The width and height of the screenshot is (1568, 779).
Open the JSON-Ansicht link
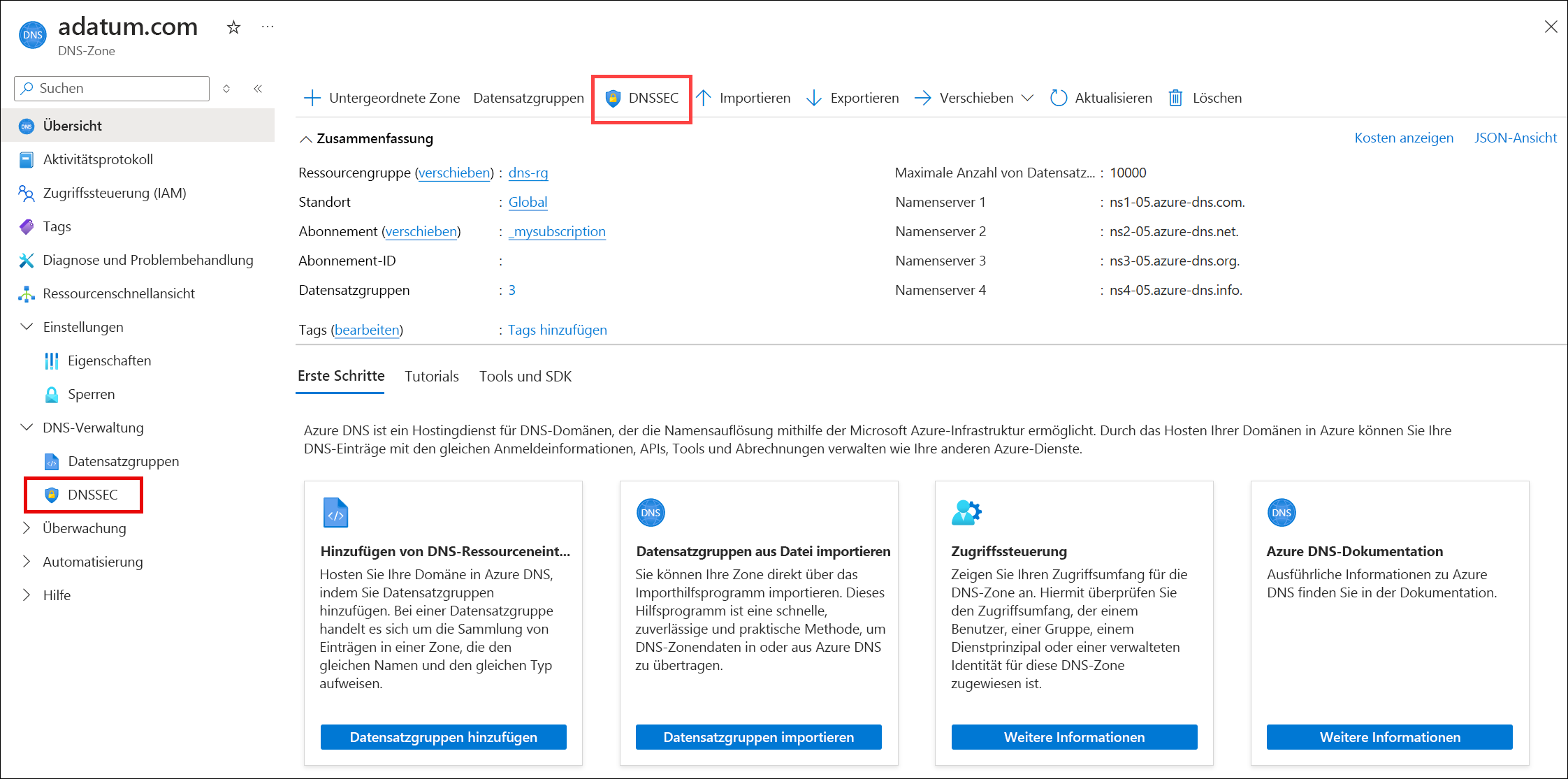coord(1515,138)
